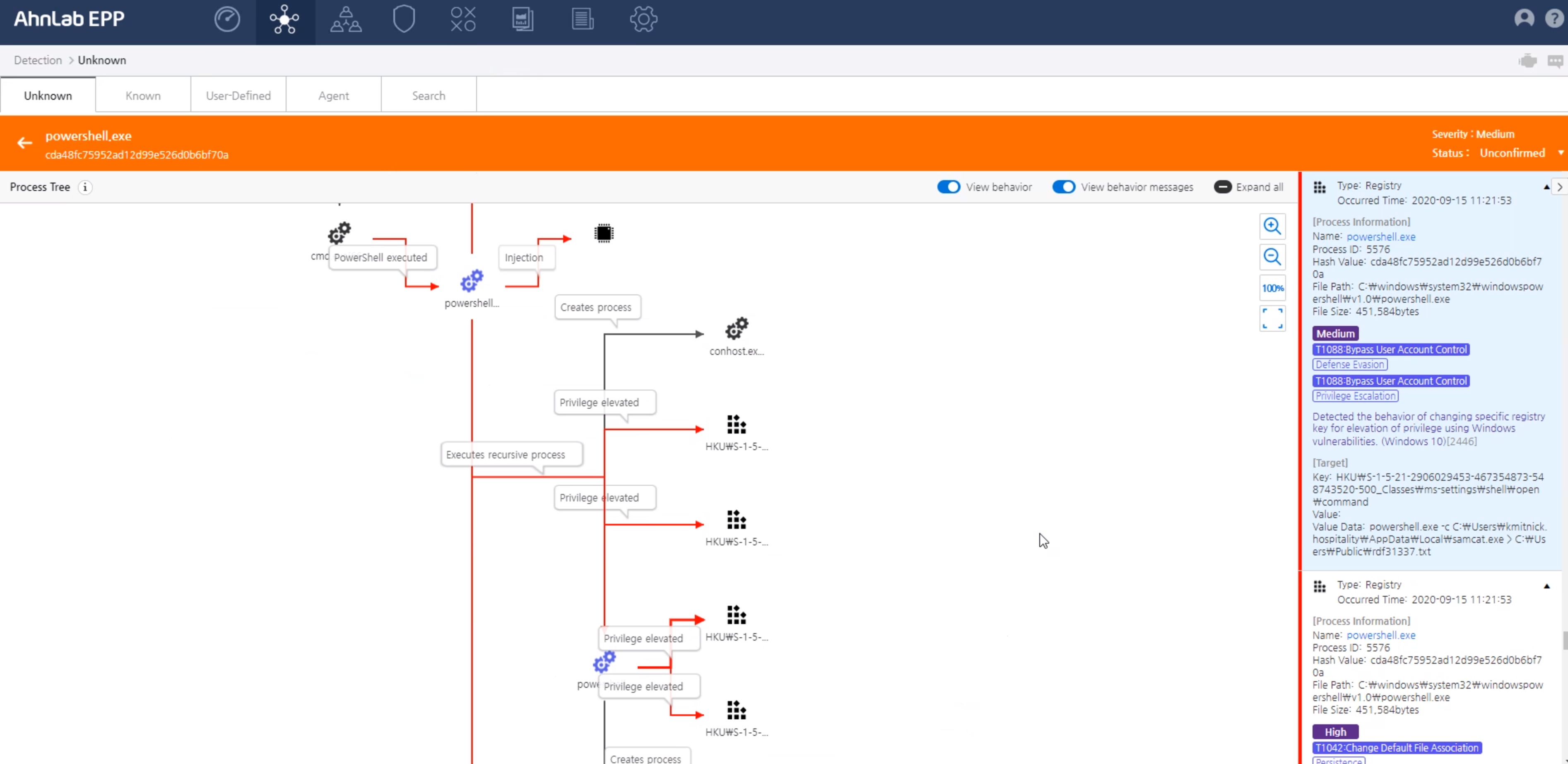Screen dimensions: 1568x764
Task: Zoom in on the process tree
Action: tap(1272, 226)
